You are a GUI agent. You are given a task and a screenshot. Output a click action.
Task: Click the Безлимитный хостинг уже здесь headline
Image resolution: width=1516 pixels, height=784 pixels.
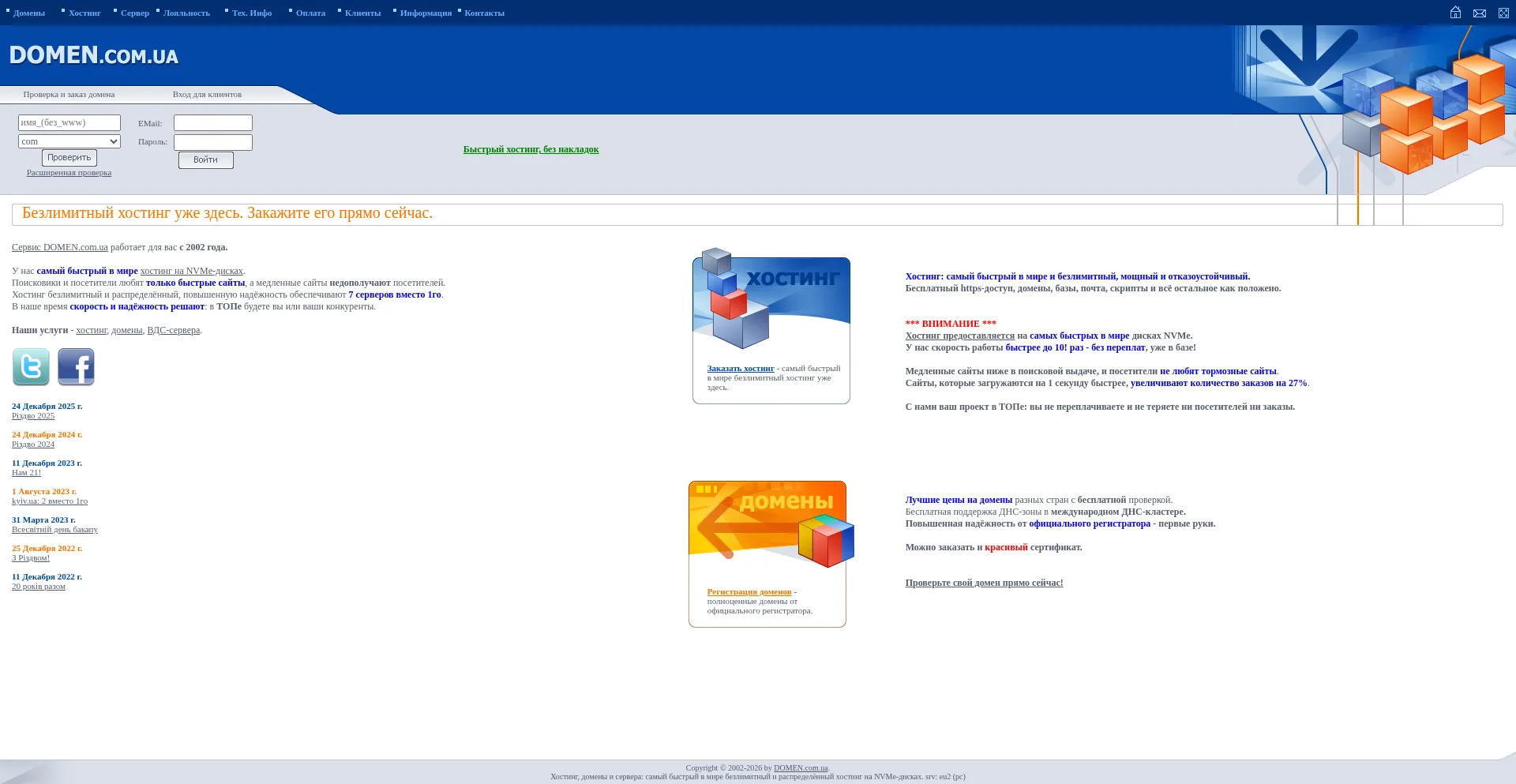pos(227,213)
